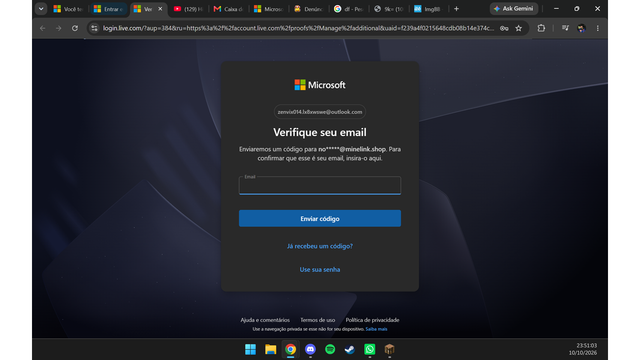
Task: Open a new browser tab
Action: pos(456,9)
